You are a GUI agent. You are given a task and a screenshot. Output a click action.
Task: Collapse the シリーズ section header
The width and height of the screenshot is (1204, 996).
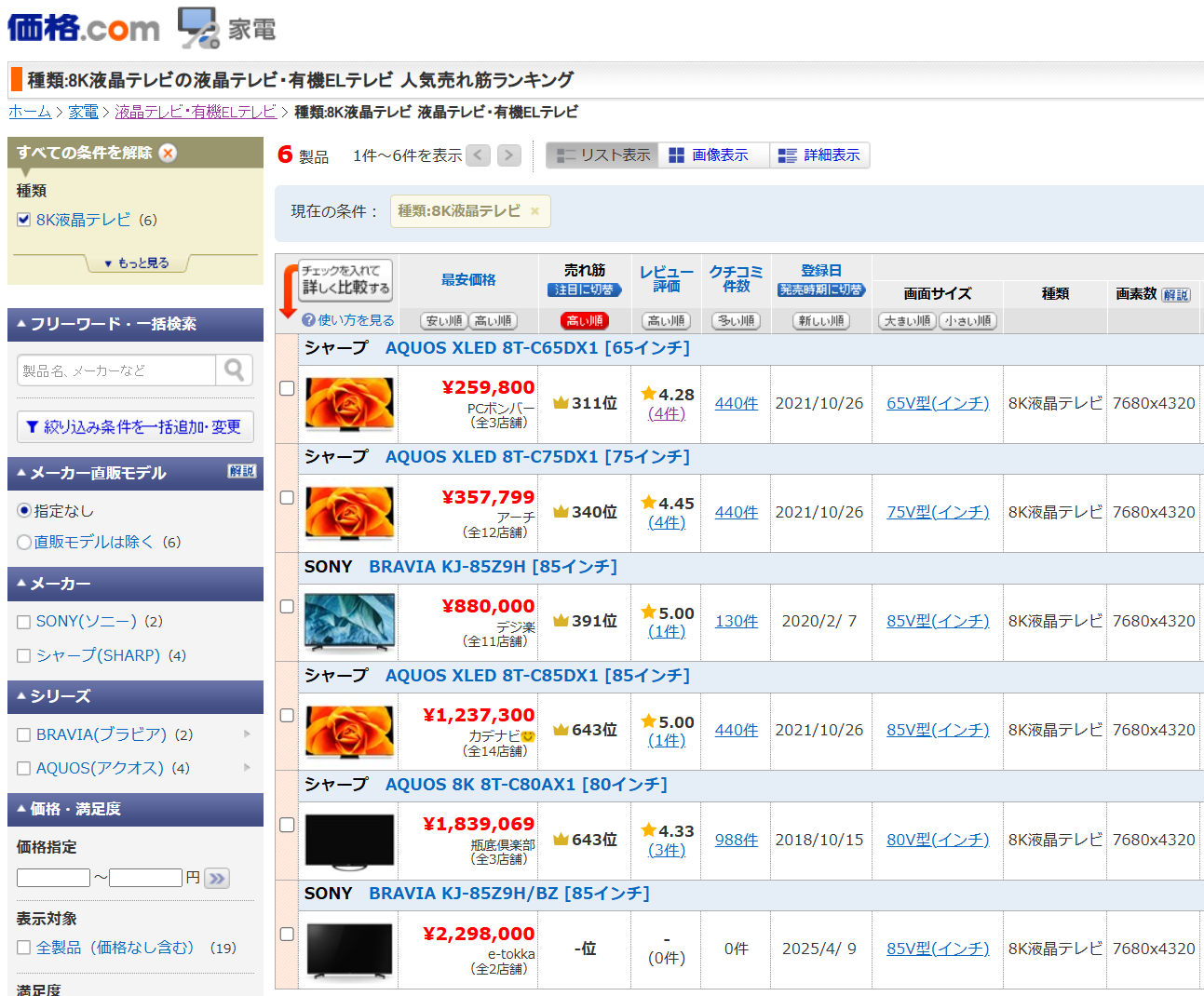pyautogui.click(x=135, y=696)
